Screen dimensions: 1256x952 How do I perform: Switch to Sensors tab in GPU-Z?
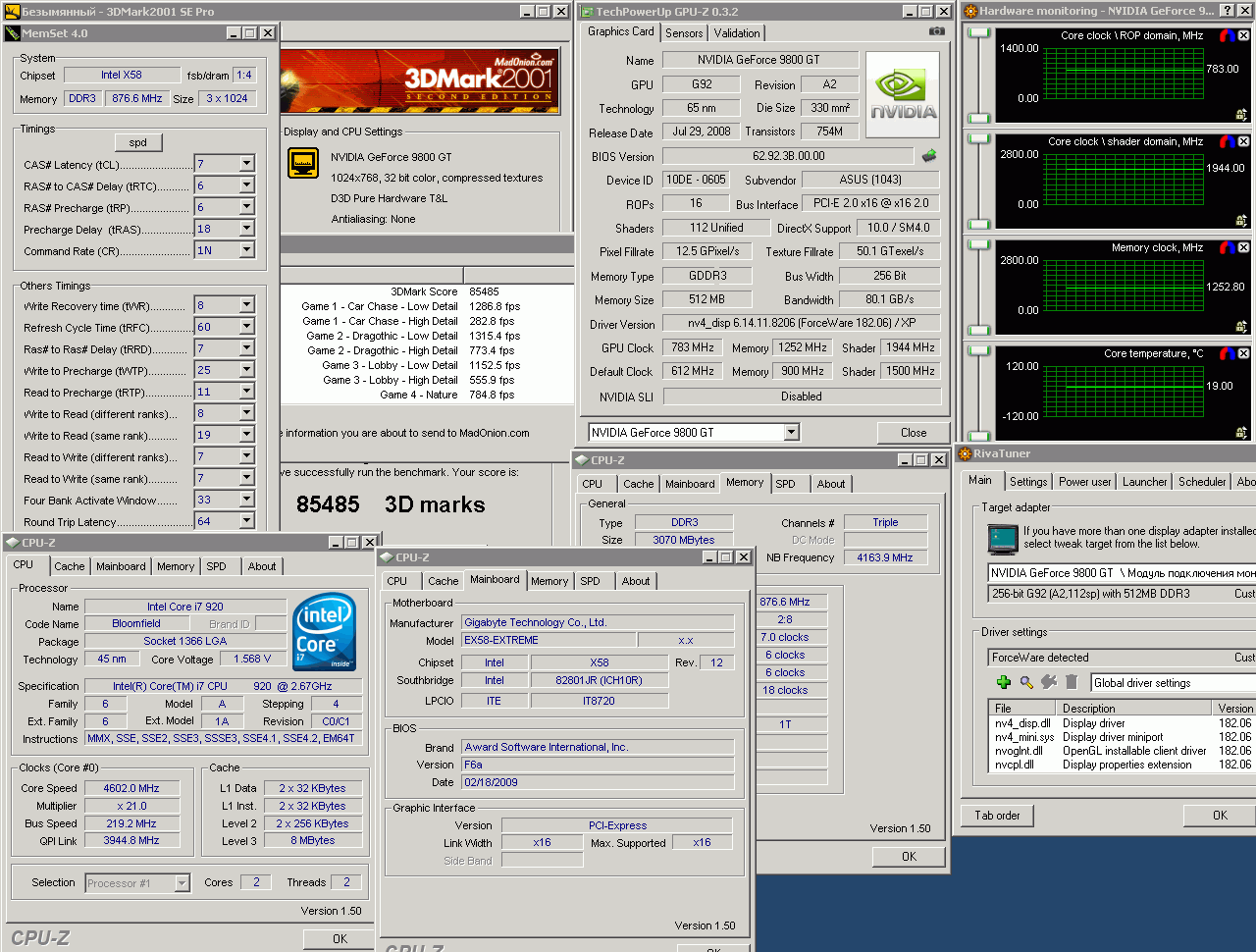[x=684, y=32]
